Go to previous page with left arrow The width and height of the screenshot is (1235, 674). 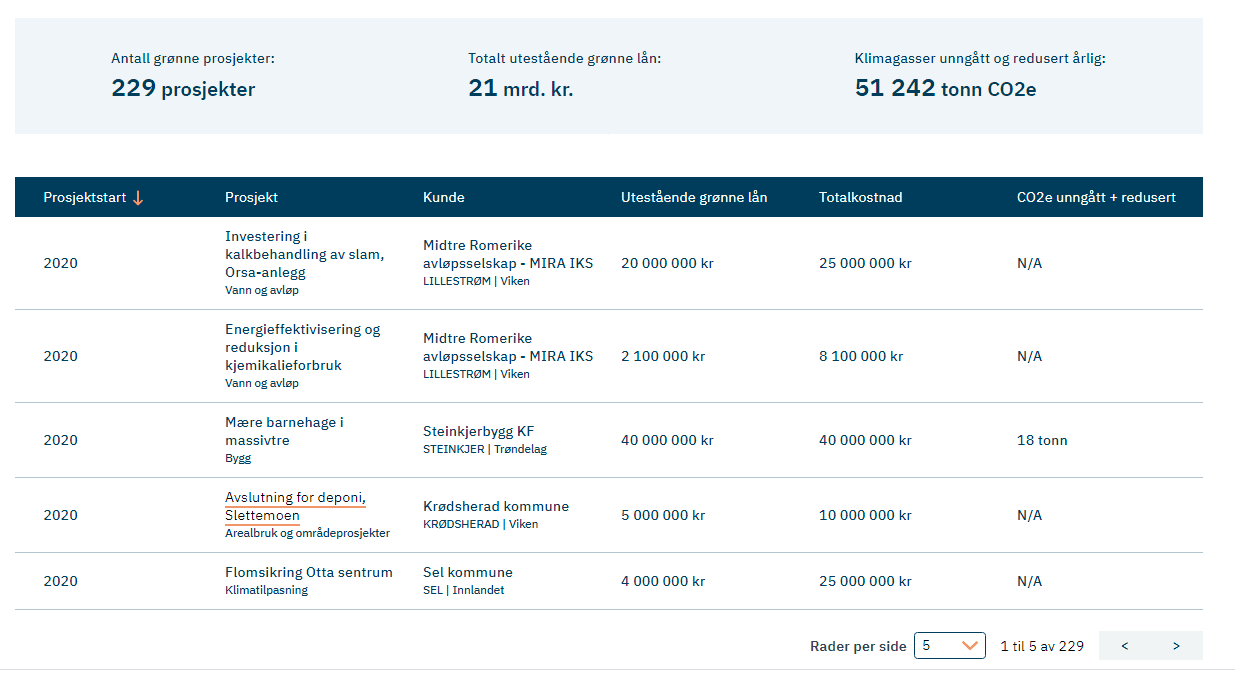pyautogui.click(x=1125, y=646)
